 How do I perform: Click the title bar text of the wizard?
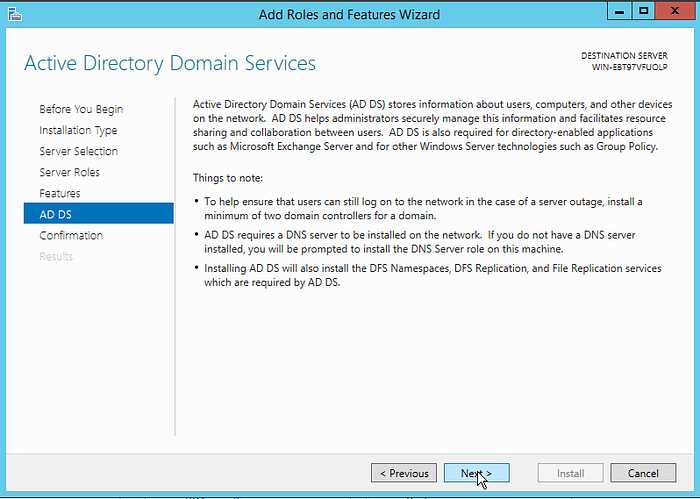click(x=349, y=14)
